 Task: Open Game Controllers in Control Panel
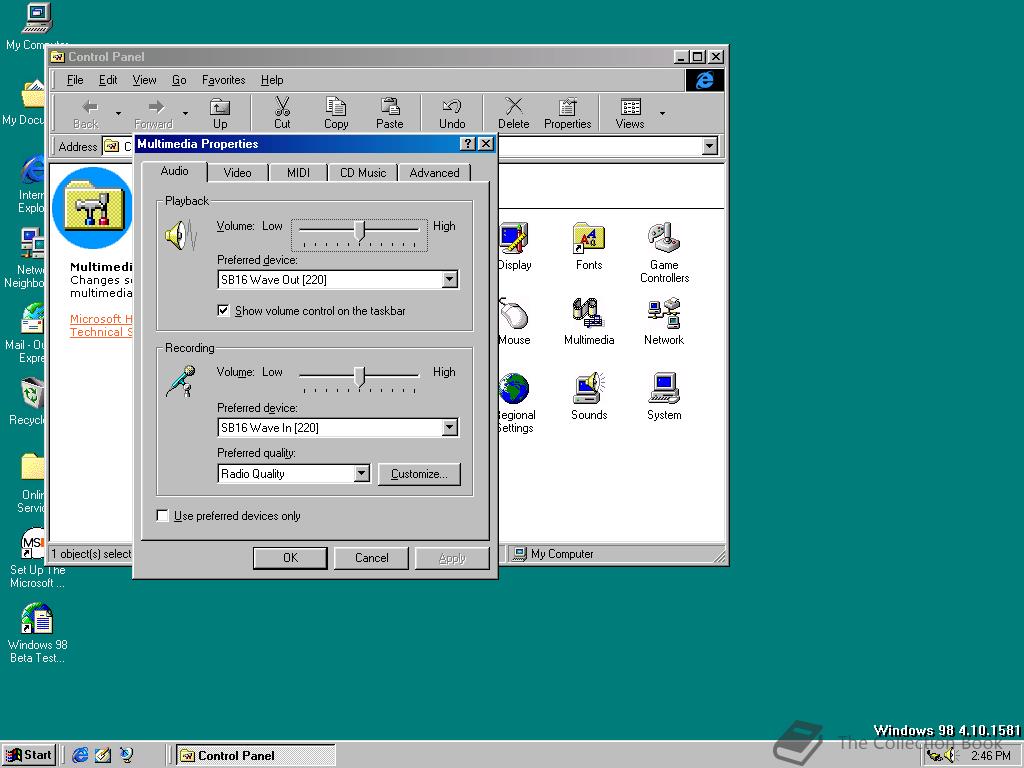(x=664, y=240)
